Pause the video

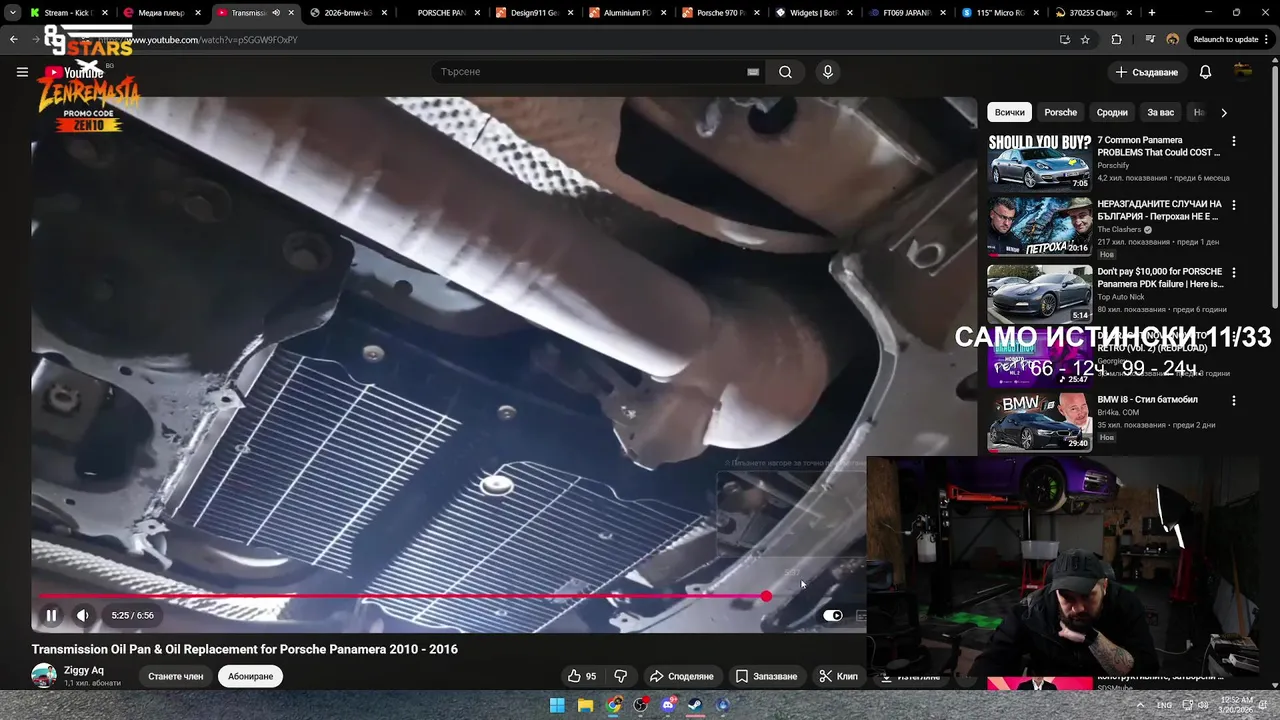[x=51, y=615]
